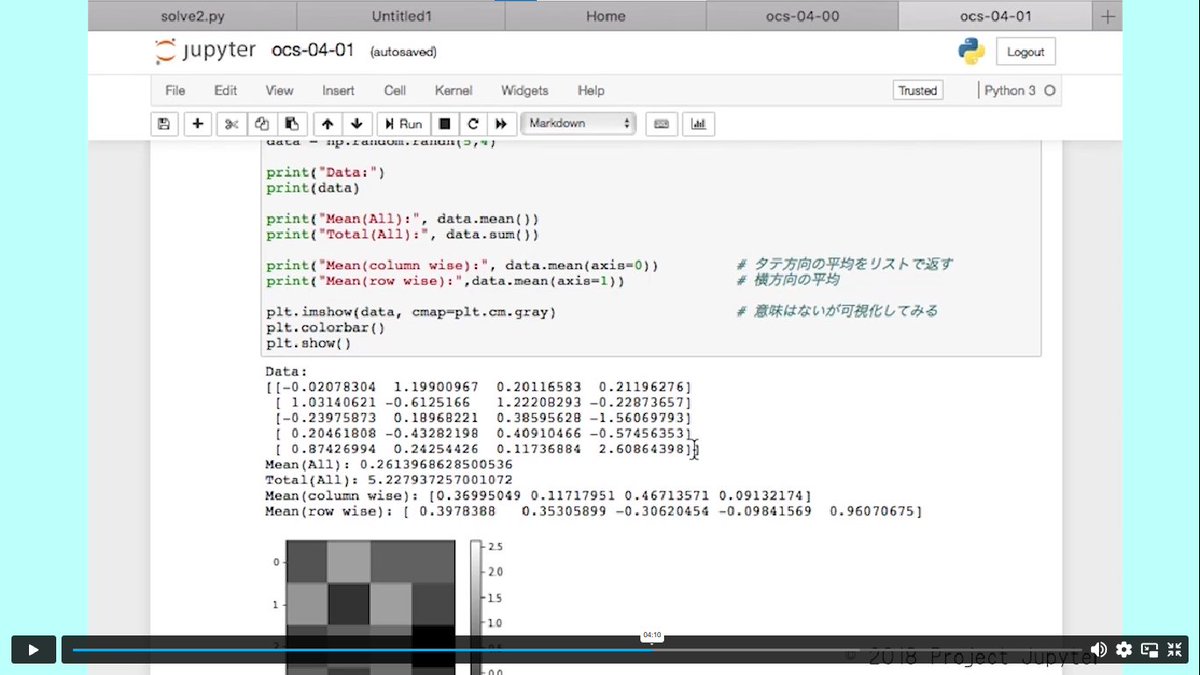Image resolution: width=1200 pixels, height=675 pixels.
Task: Click the Python logo icon
Action: [x=971, y=52]
